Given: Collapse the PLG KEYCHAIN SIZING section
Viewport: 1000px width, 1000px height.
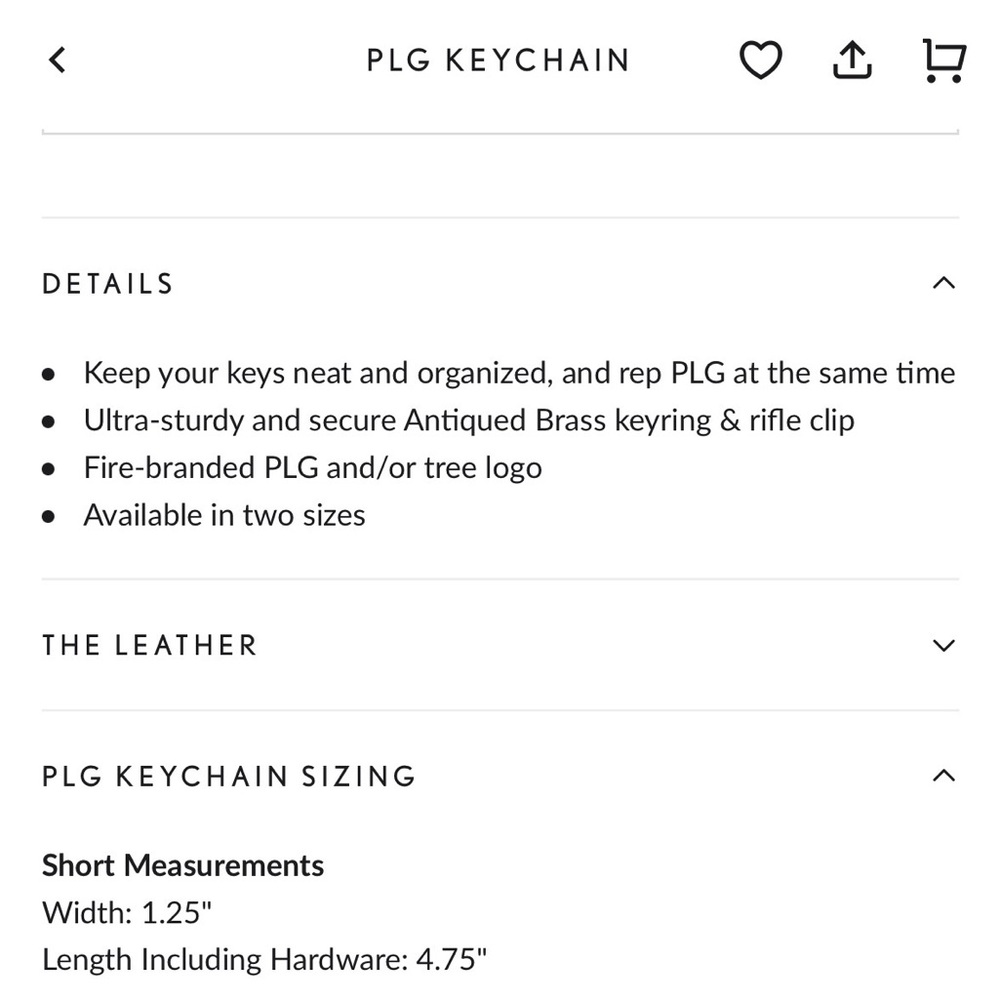Looking at the screenshot, I should point(943,775).
